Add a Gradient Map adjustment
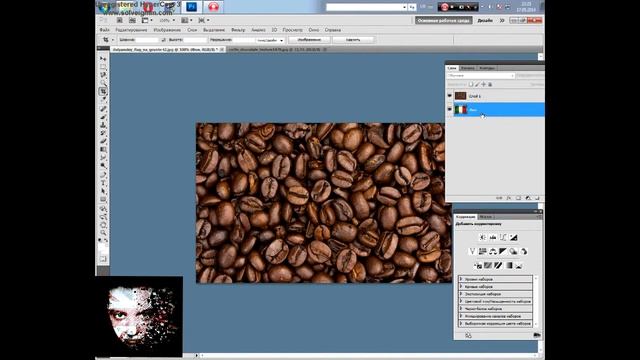The height and width of the screenshot is (360, 640). (x=509, y=265)
